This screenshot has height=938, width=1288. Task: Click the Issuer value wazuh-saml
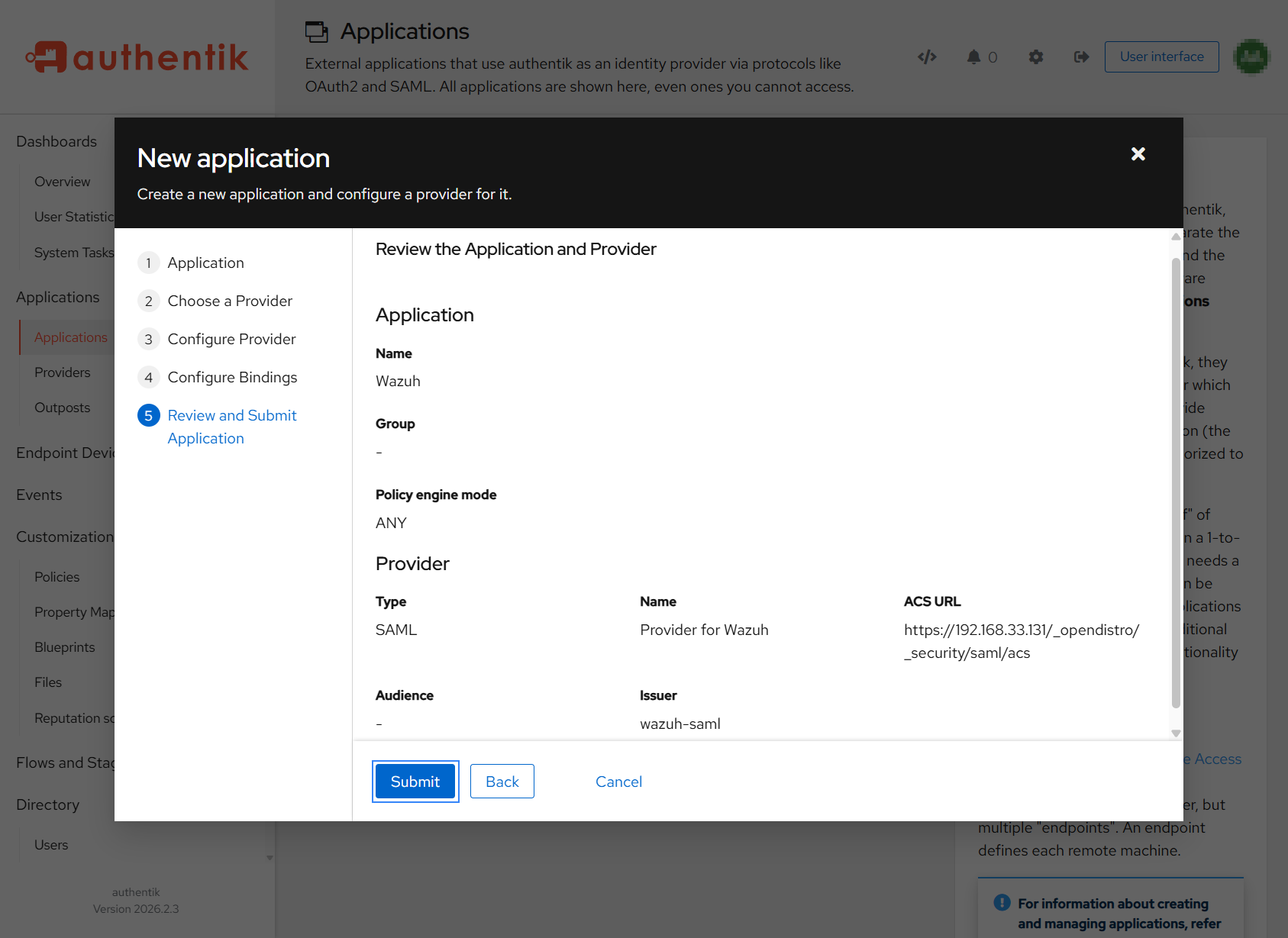[x=680, y=724]
